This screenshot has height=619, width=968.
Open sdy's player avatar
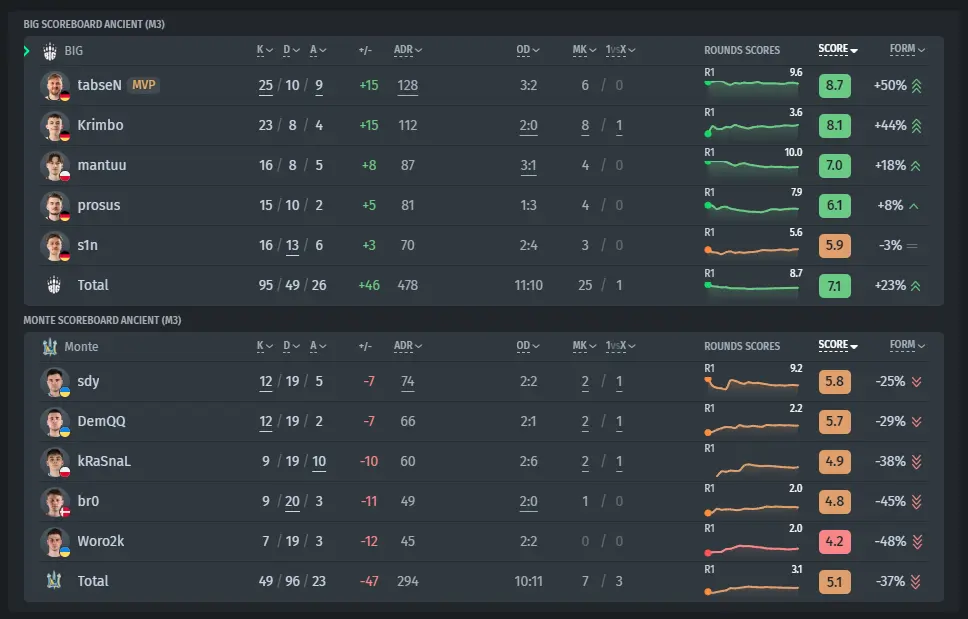coord(55,382)
